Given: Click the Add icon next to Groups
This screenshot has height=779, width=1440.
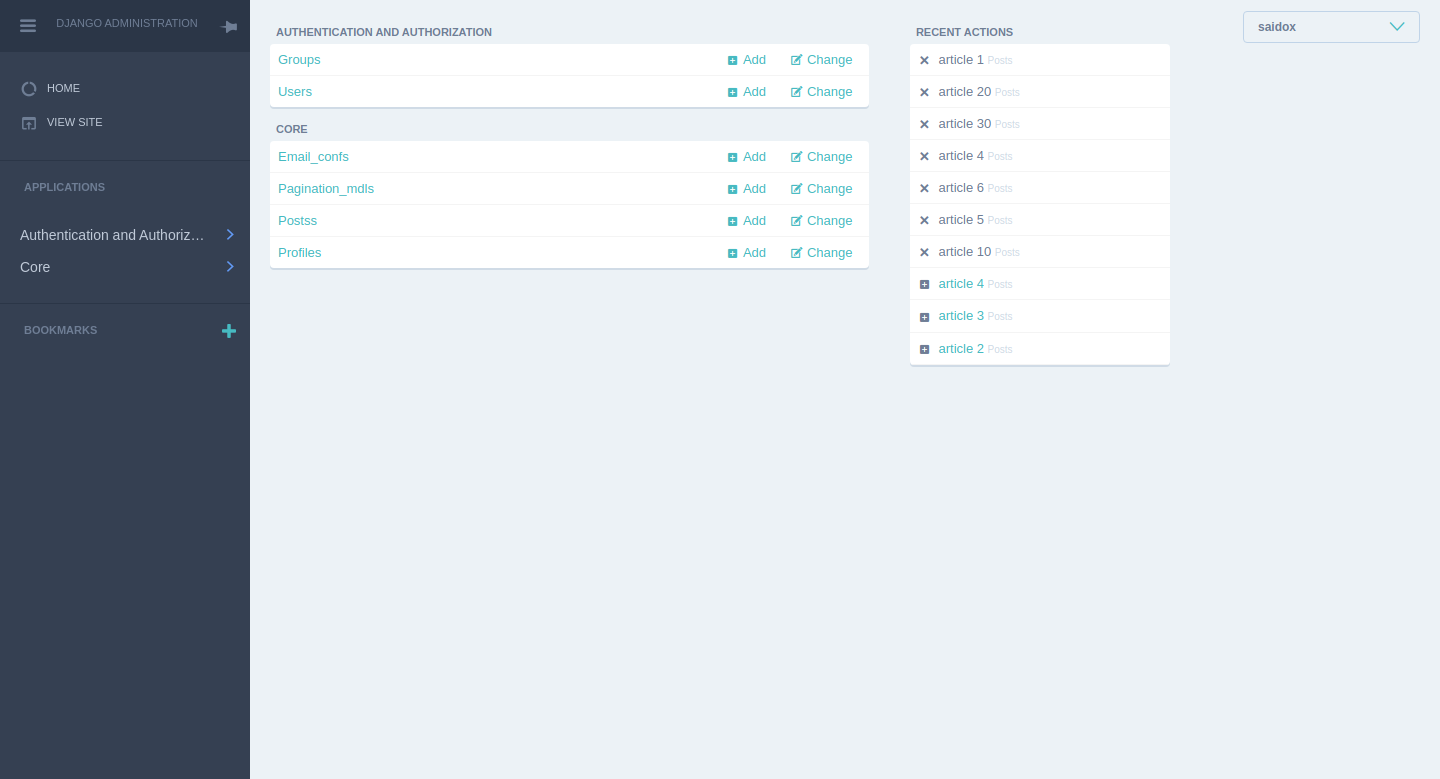Looking at the screenshot, I should coord(733,60).
